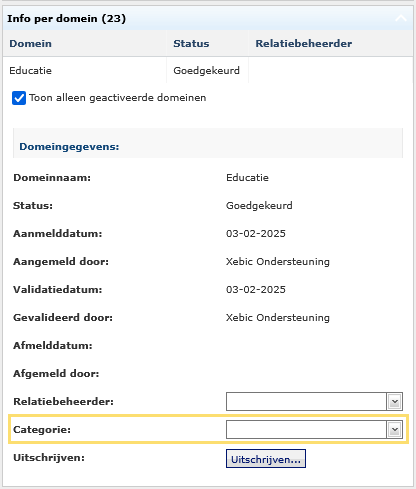This screenshot has width=416, height=489.
Task: Click inside the Relatiebeheerder combo box field
Action: [306, 402]
